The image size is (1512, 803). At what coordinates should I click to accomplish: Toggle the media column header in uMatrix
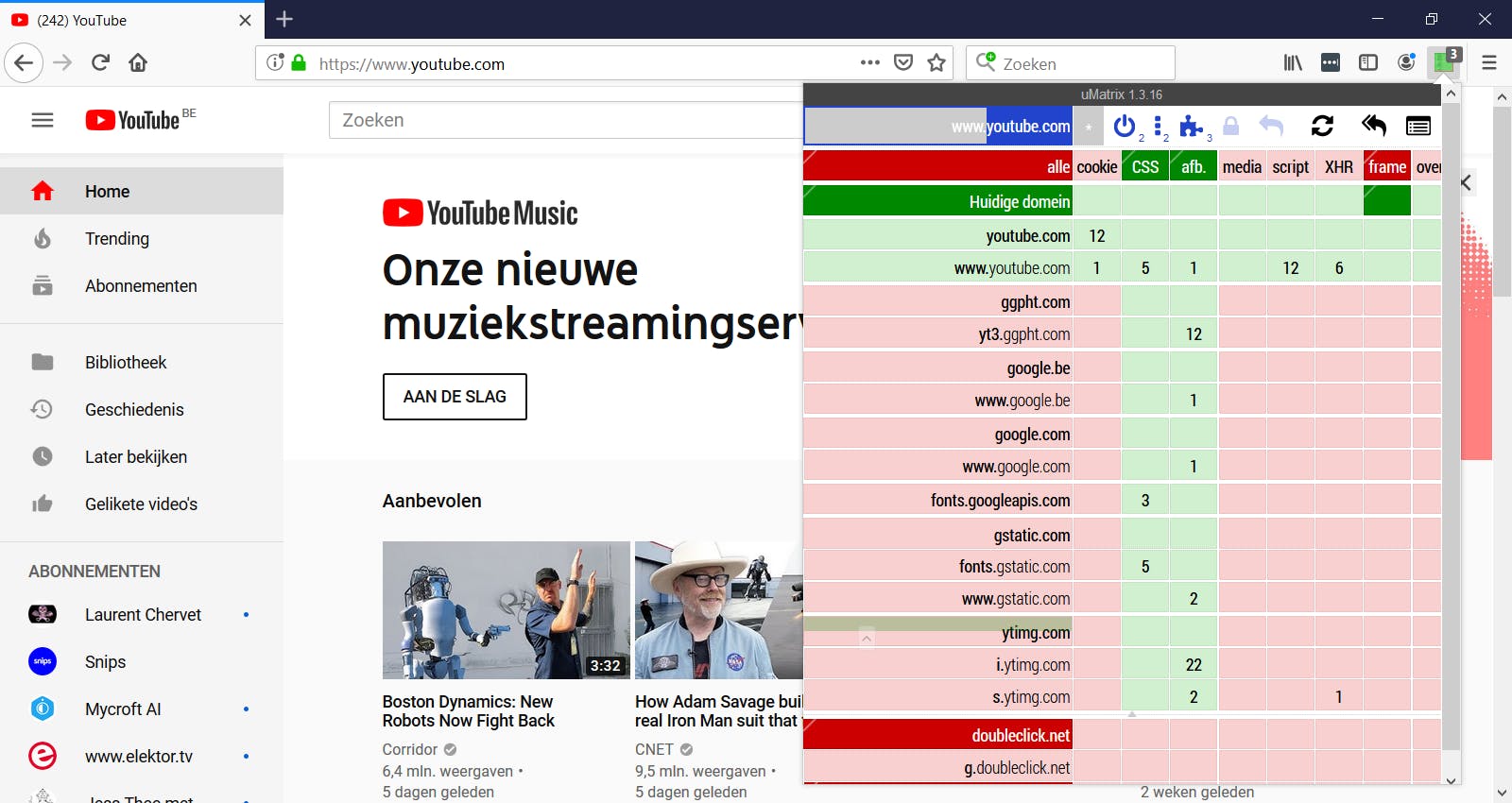coord(1242,166)
